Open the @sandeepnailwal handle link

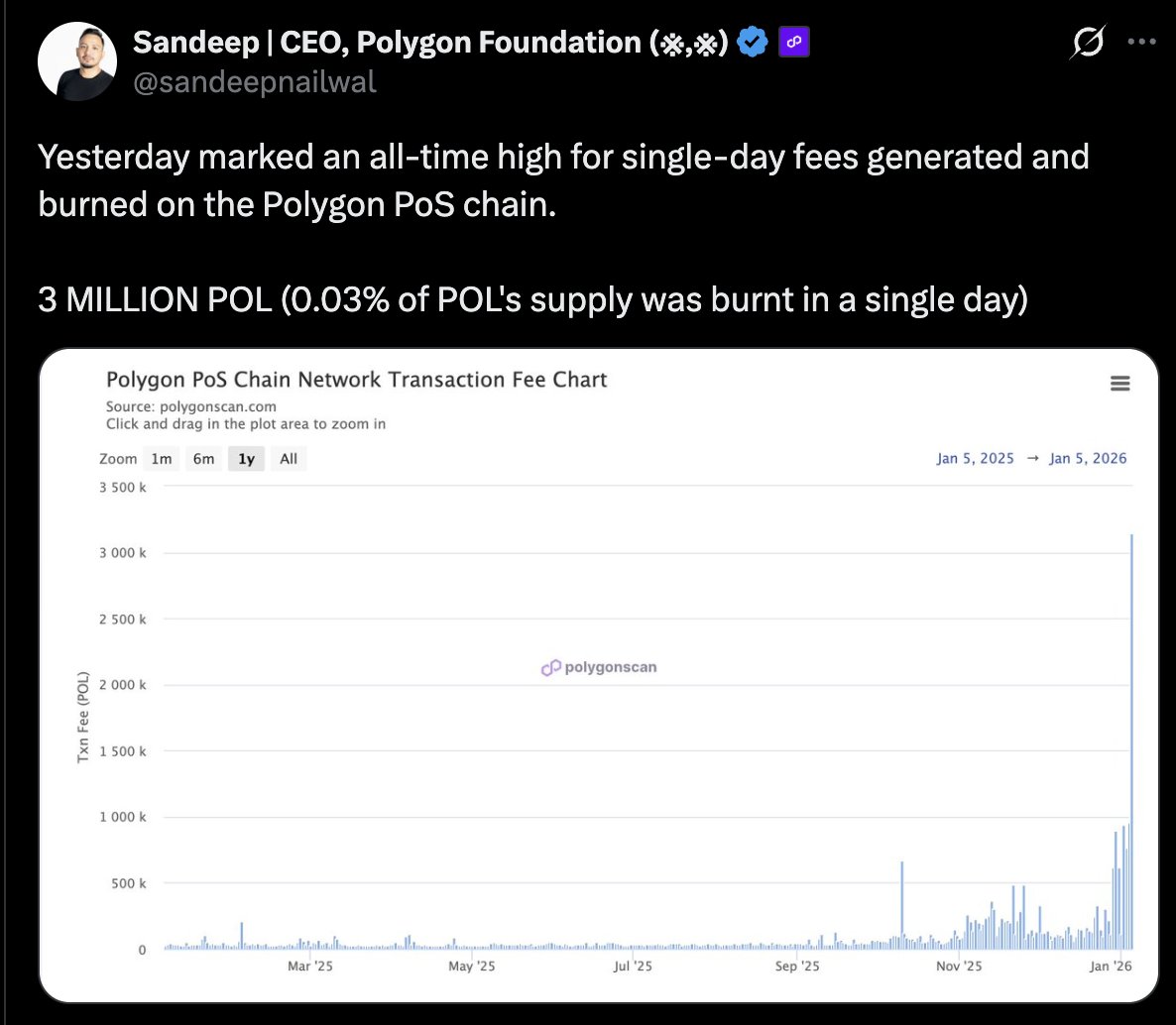pyautogui.click(x=255, y=81)
